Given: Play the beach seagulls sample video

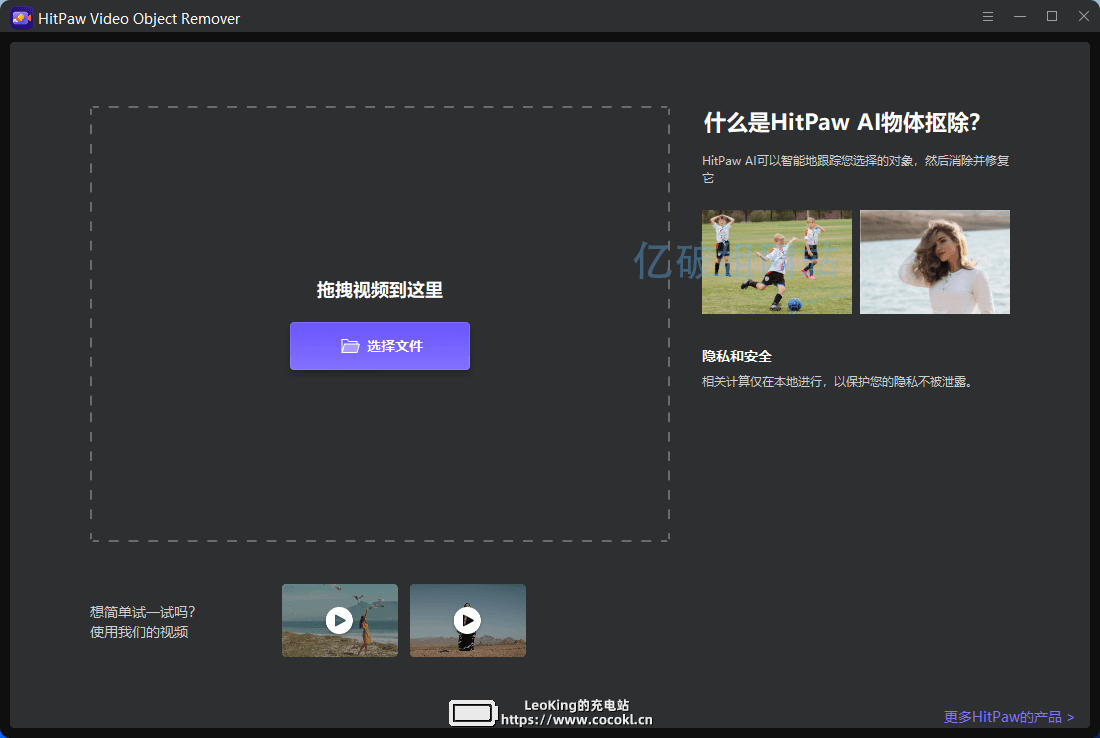Looking at the screenshot, I should pos(340,620).
